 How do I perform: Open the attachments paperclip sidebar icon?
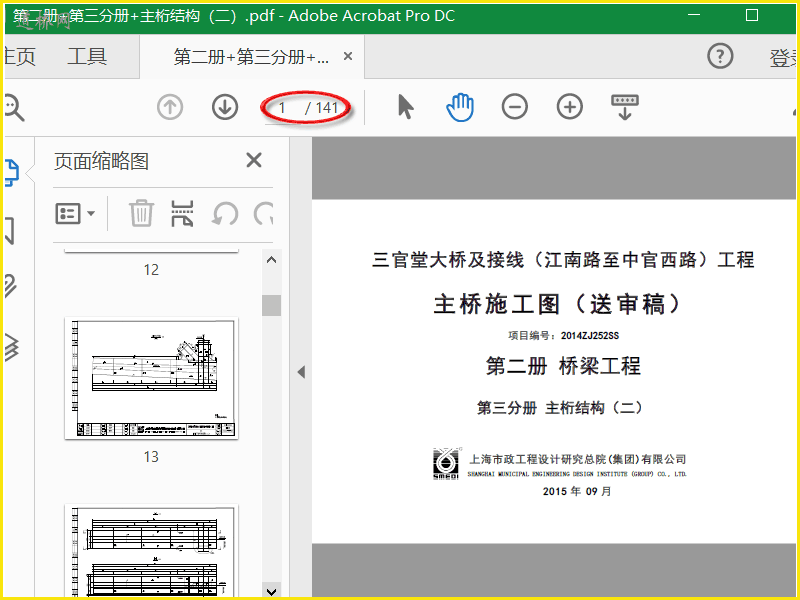coord(11,286)
